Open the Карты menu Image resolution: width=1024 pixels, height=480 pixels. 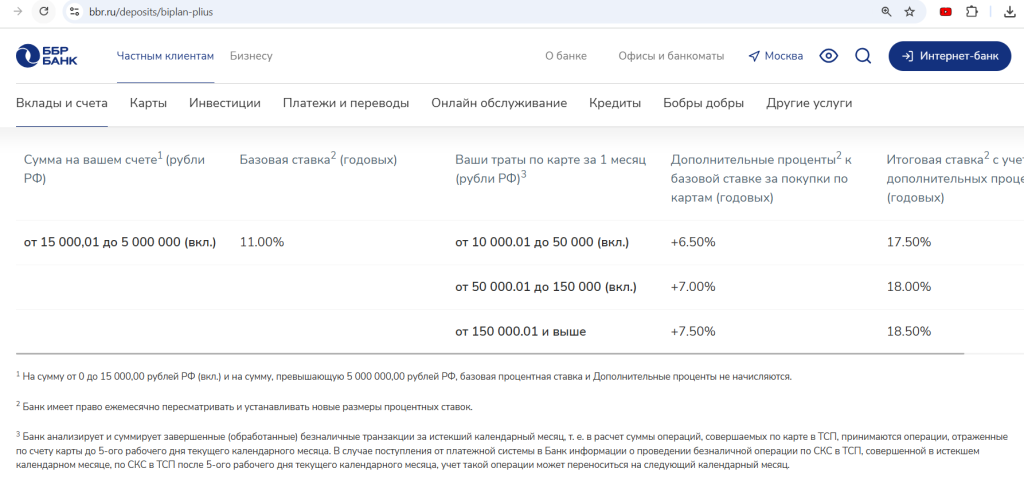[x=148, y=103]
